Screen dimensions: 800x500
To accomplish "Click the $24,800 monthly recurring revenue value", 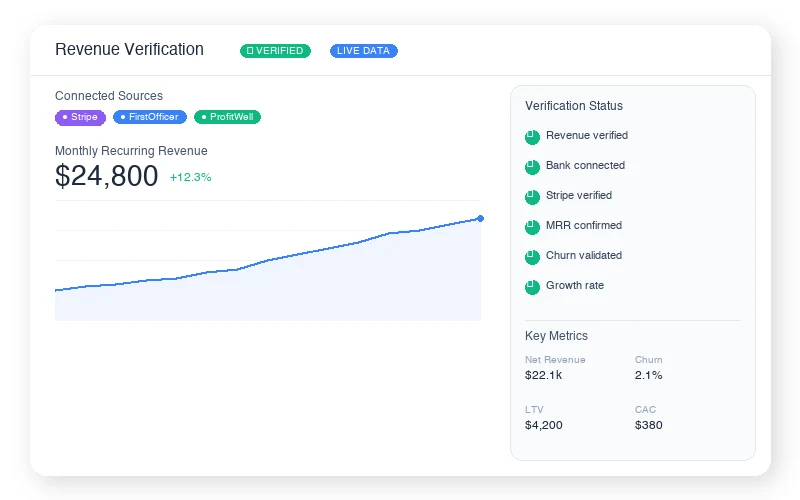I will (x=106, y=176).
